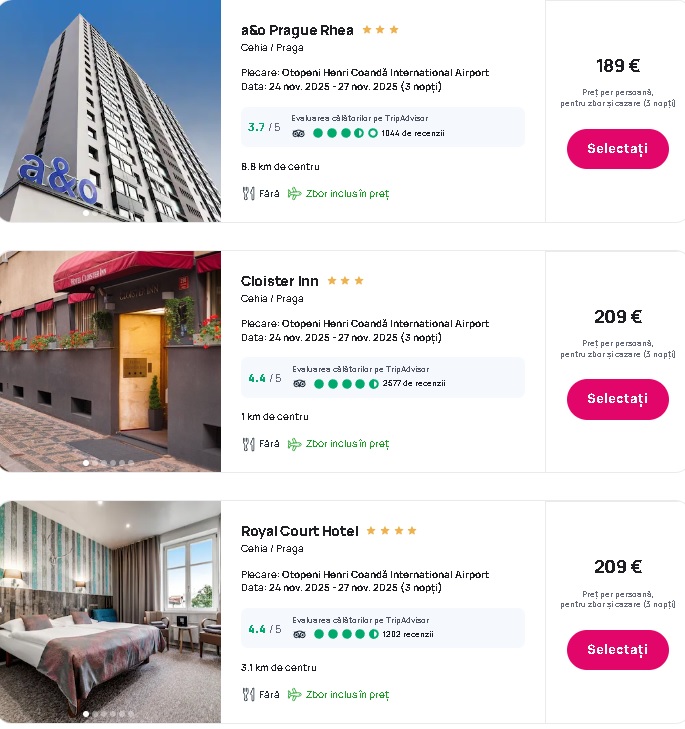Image resolution: width=685 pixels, height=729 pixels.
Task: Click the TripAdvisor owl icon for Royal Court Hotel
Action: [298, 634]
